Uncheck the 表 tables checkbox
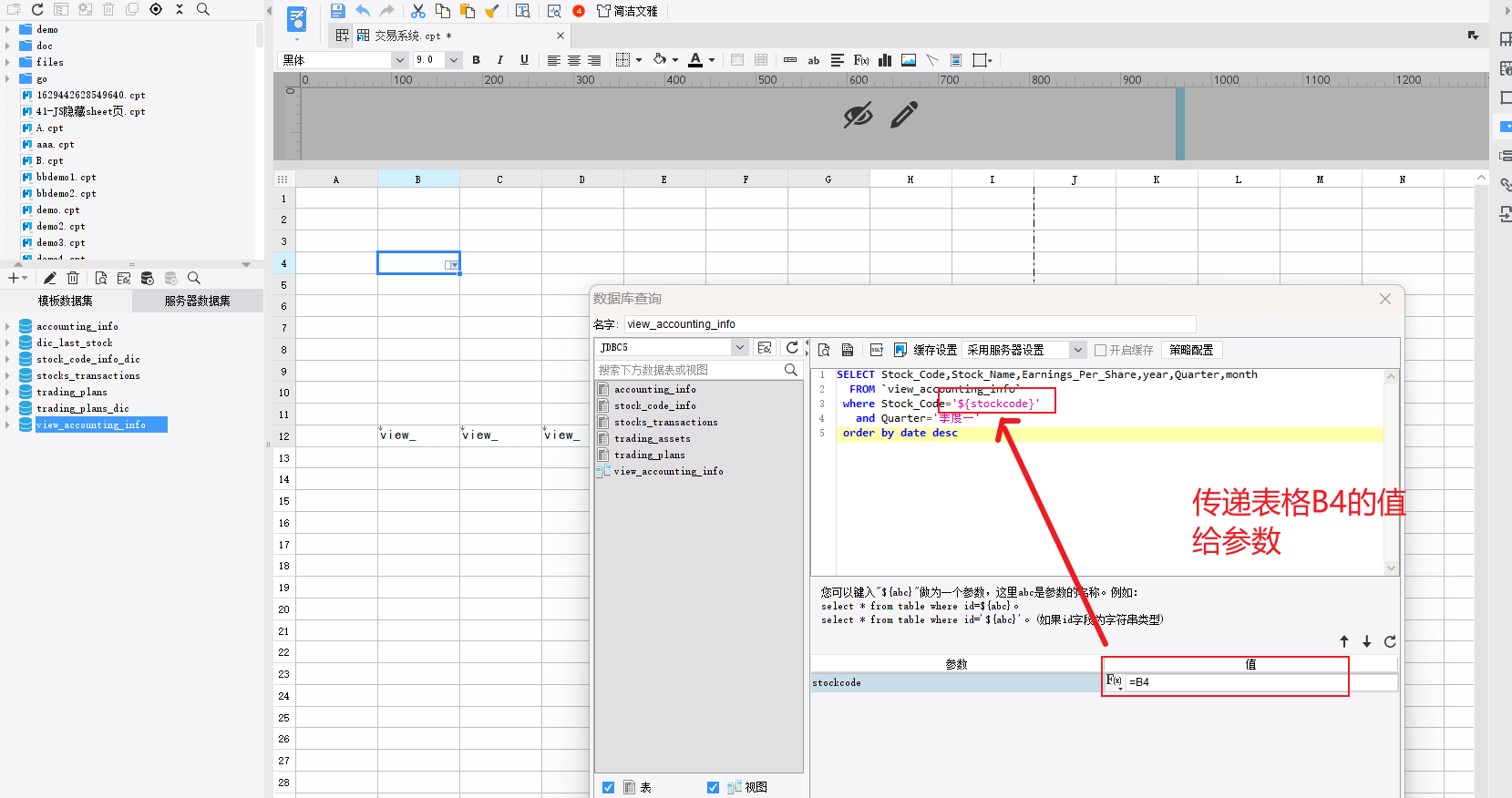This screenshot has height=798, width=1512. pos(608,787)
